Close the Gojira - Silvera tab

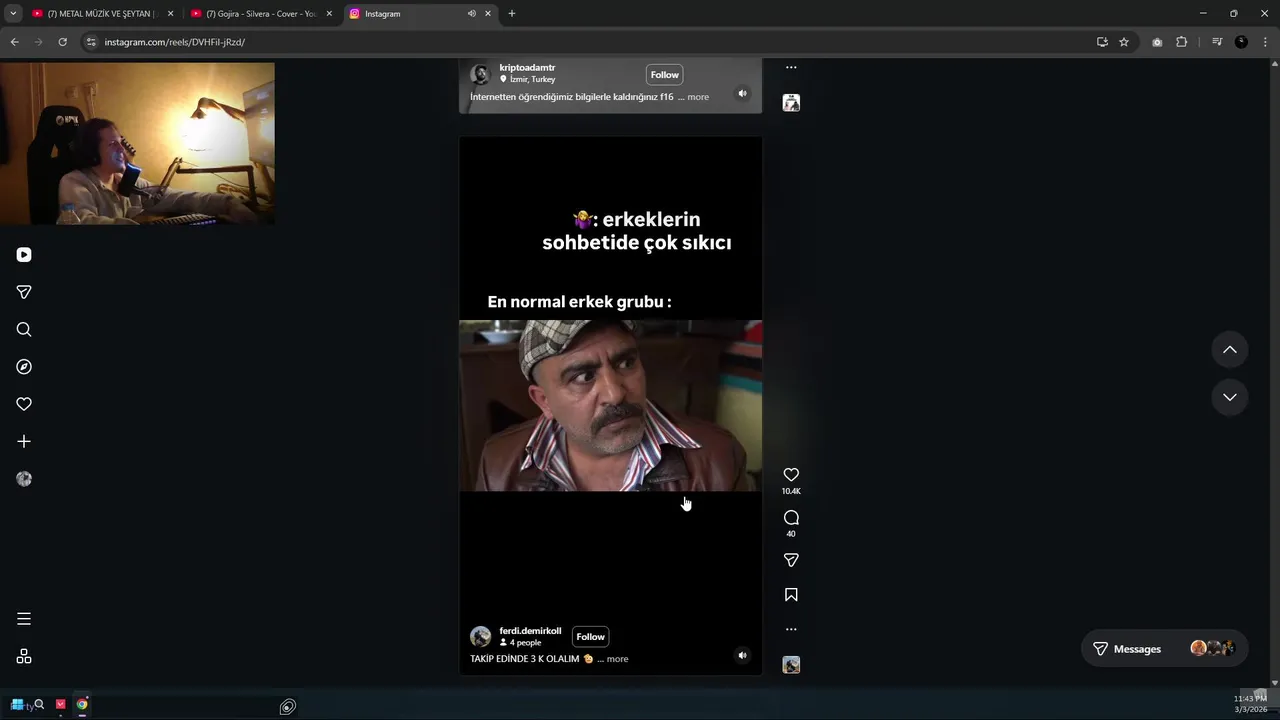tap(329, 14)
